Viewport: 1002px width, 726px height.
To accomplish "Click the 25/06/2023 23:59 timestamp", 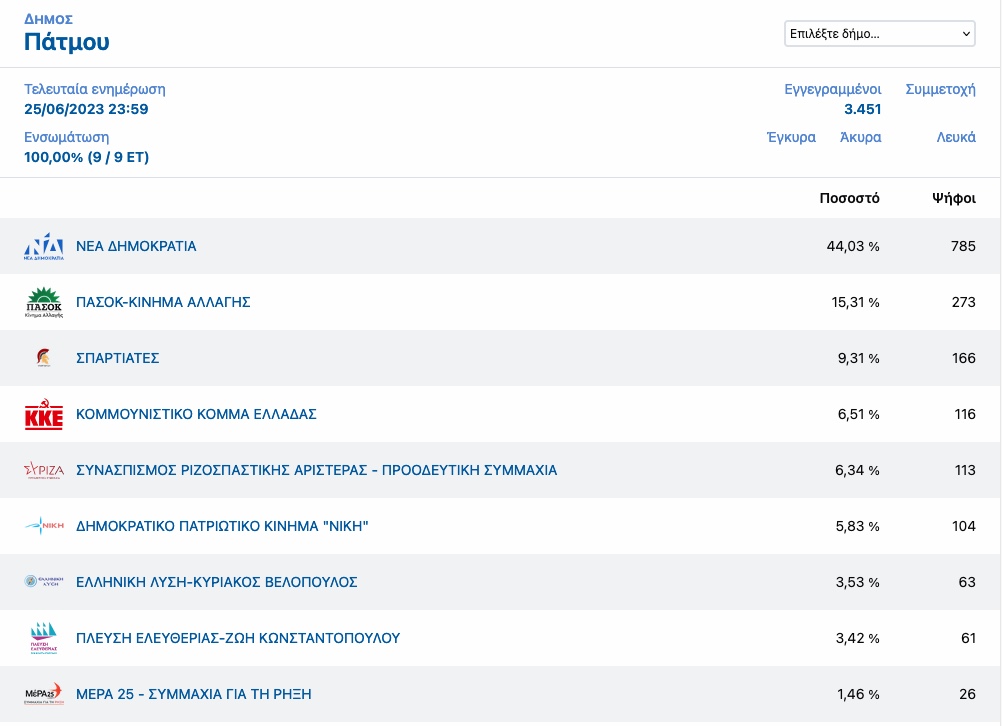I will [86, 109].
